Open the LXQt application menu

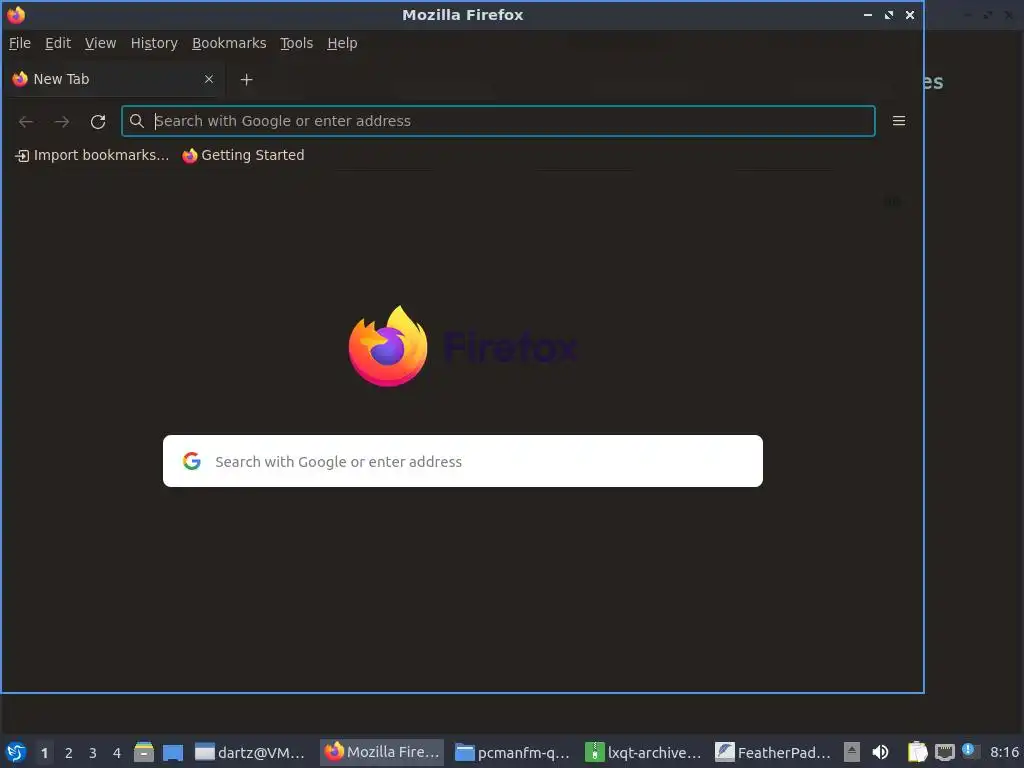click(16, 752)
